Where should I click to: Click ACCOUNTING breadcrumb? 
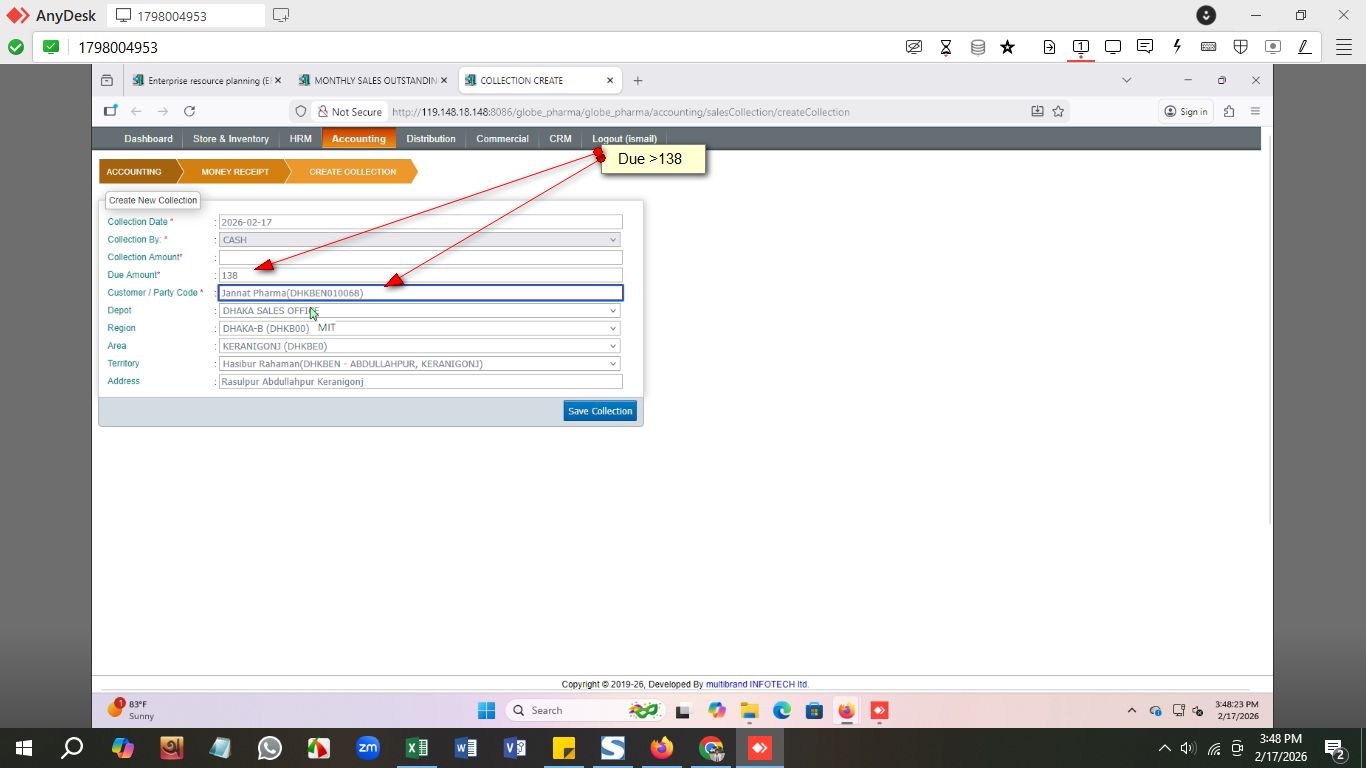(134, 172)
